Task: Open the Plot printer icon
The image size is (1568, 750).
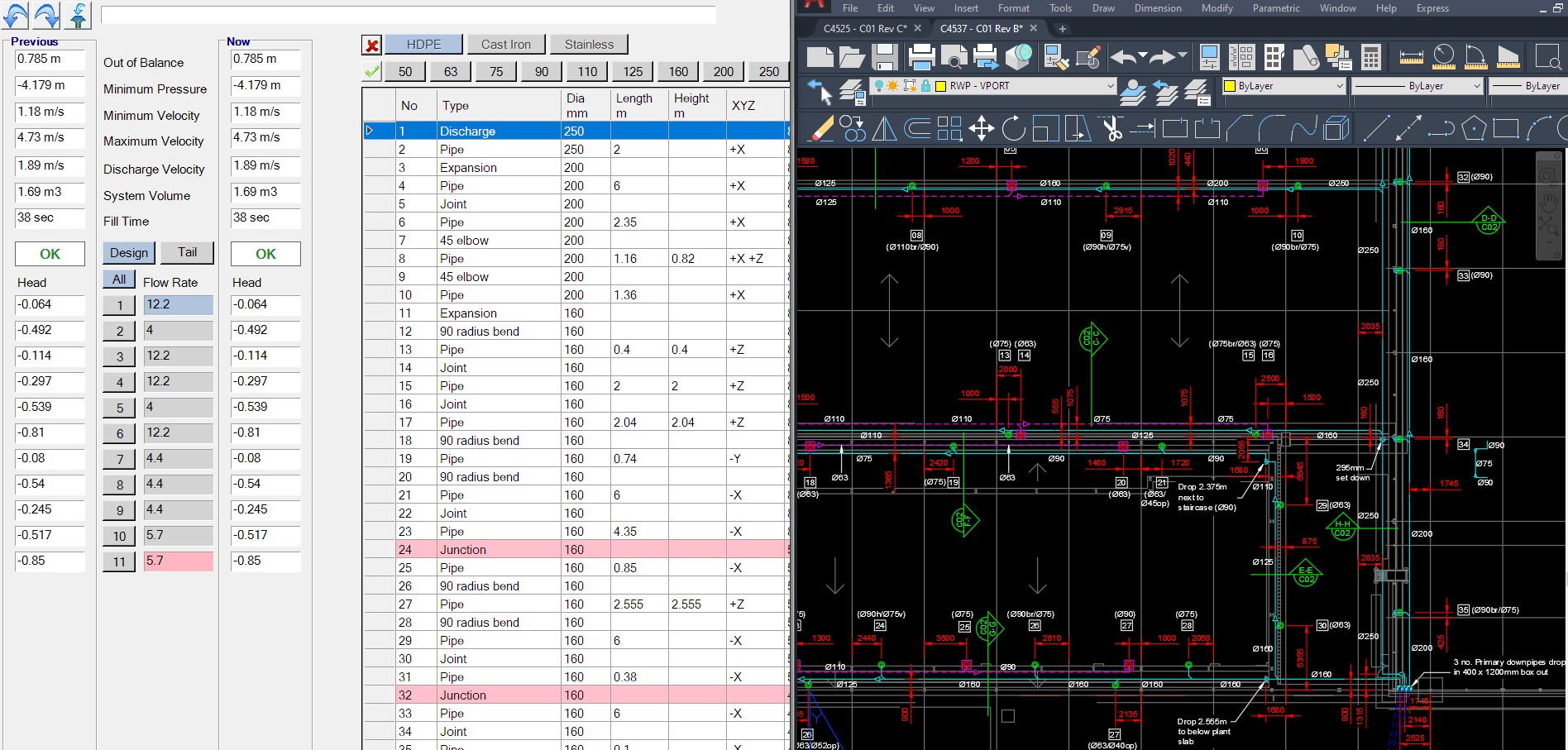Action: pyautogui.click(x=920, y=56)
